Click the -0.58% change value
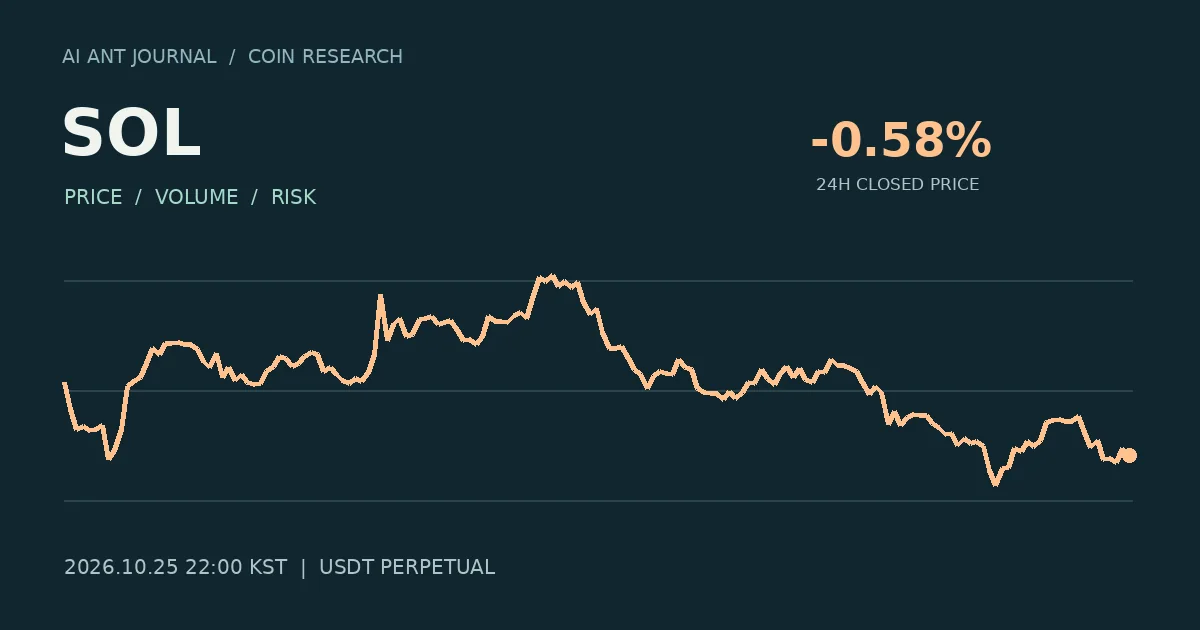Image resolution: width=1200 pixels, height=630 pixels. coord(900,140)
